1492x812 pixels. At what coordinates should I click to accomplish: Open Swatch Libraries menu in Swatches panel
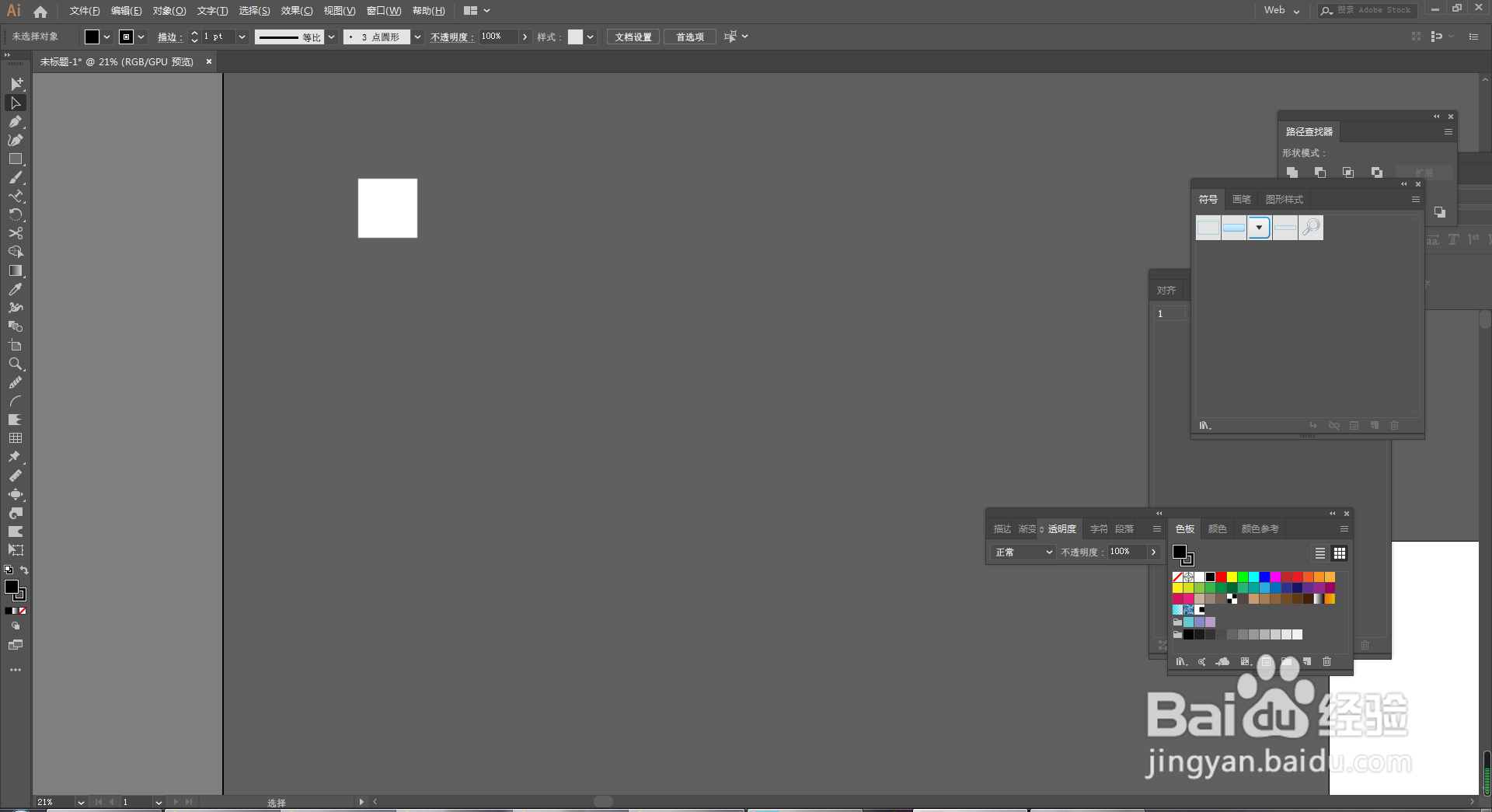click(x=1181, y=661)
